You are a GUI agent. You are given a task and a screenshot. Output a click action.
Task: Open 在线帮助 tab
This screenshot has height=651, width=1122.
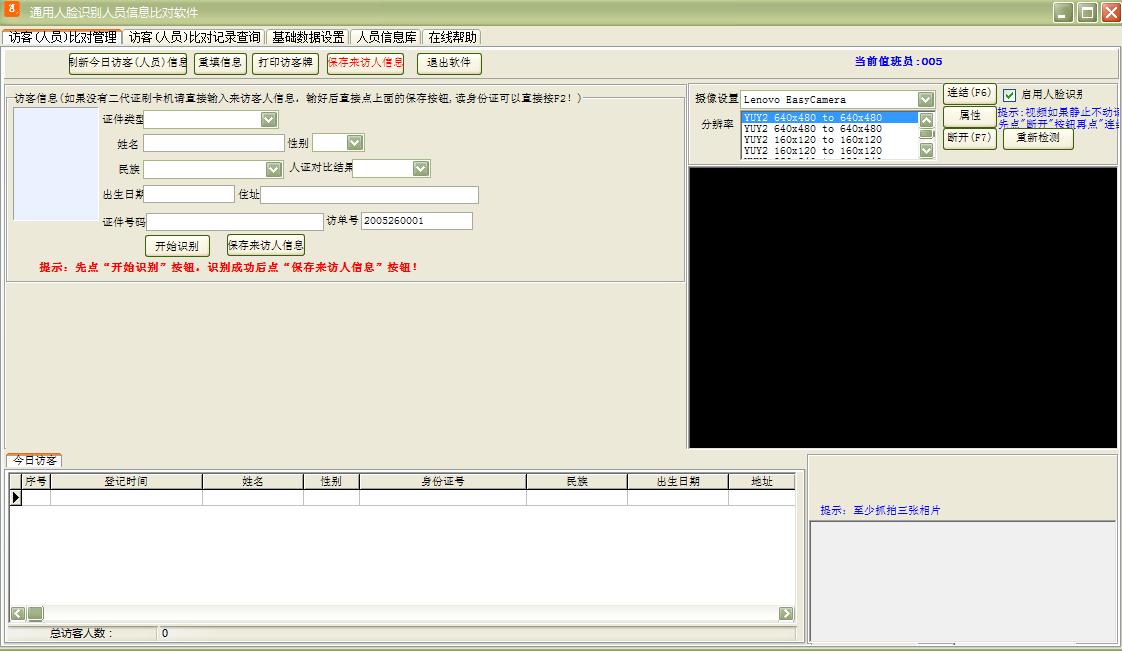coord(452,37)
